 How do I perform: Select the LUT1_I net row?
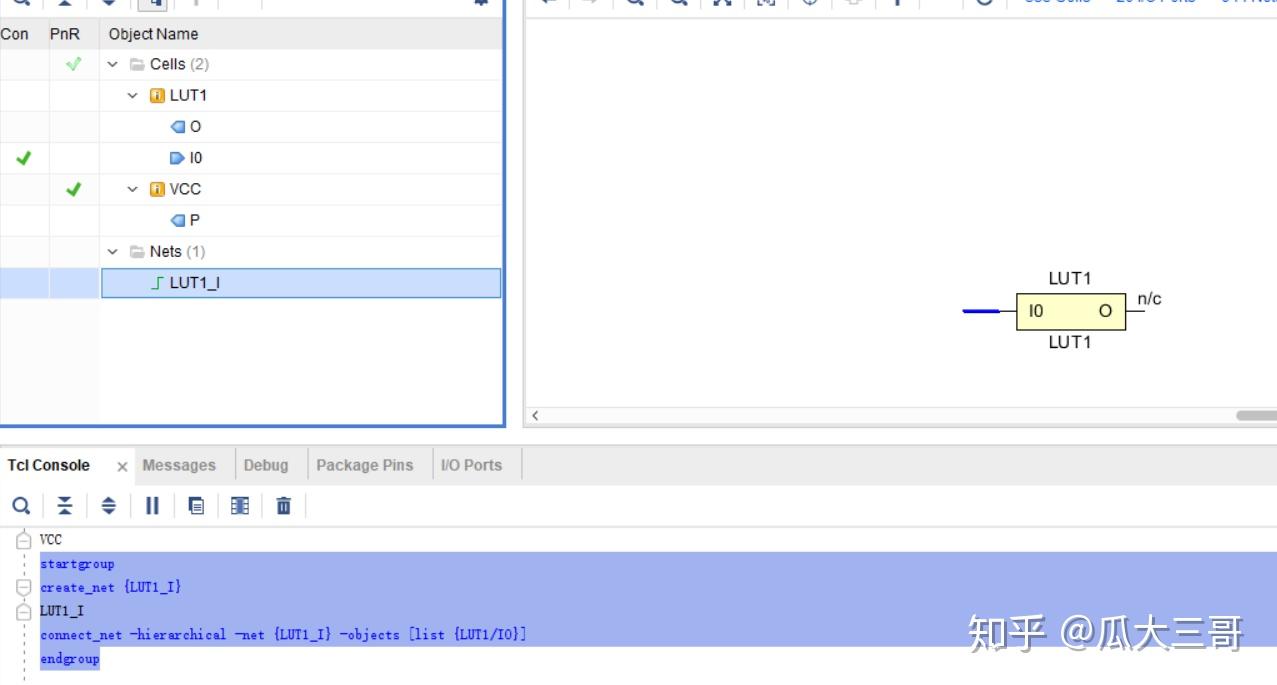click(300, 283)
